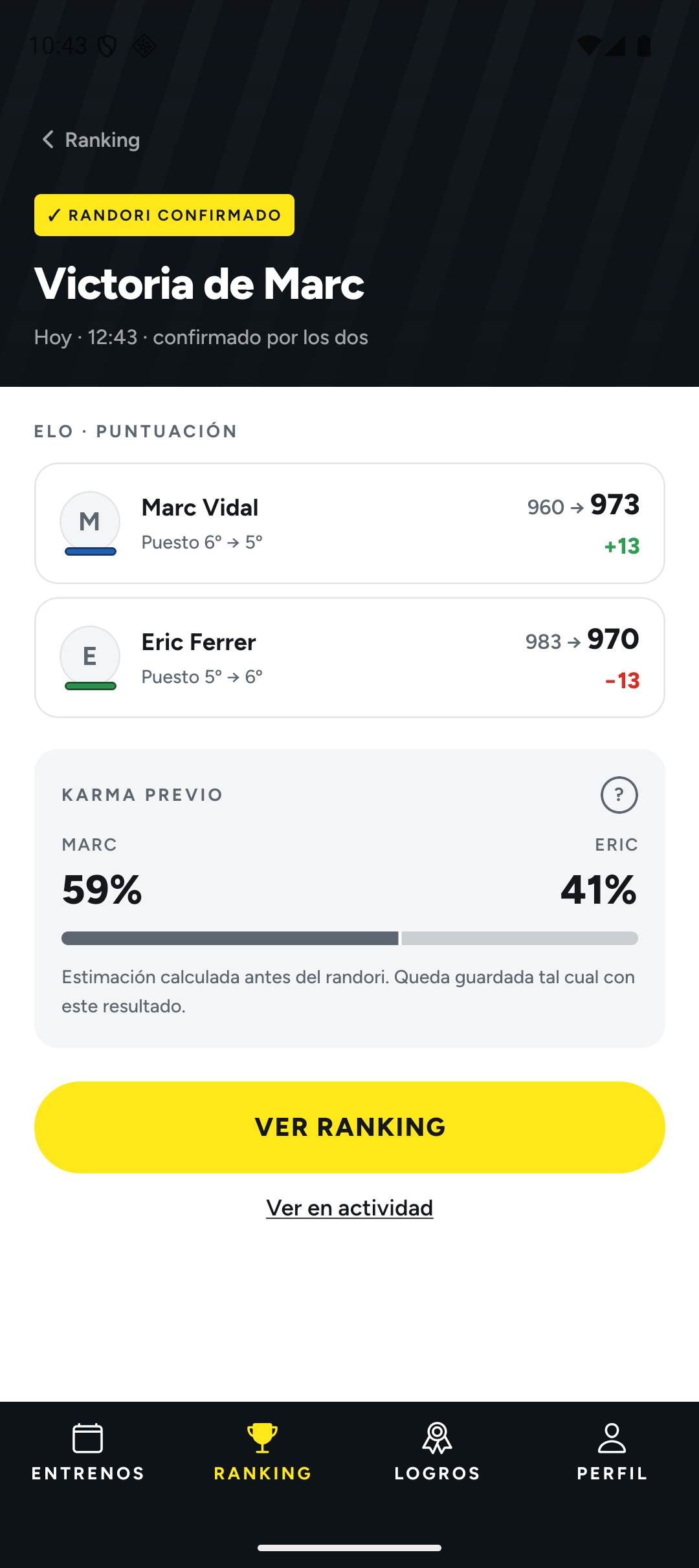Open the Karma previo help question icon
Screen dimensions: 699x1568
pyautogui.click(x=619, y=795)
